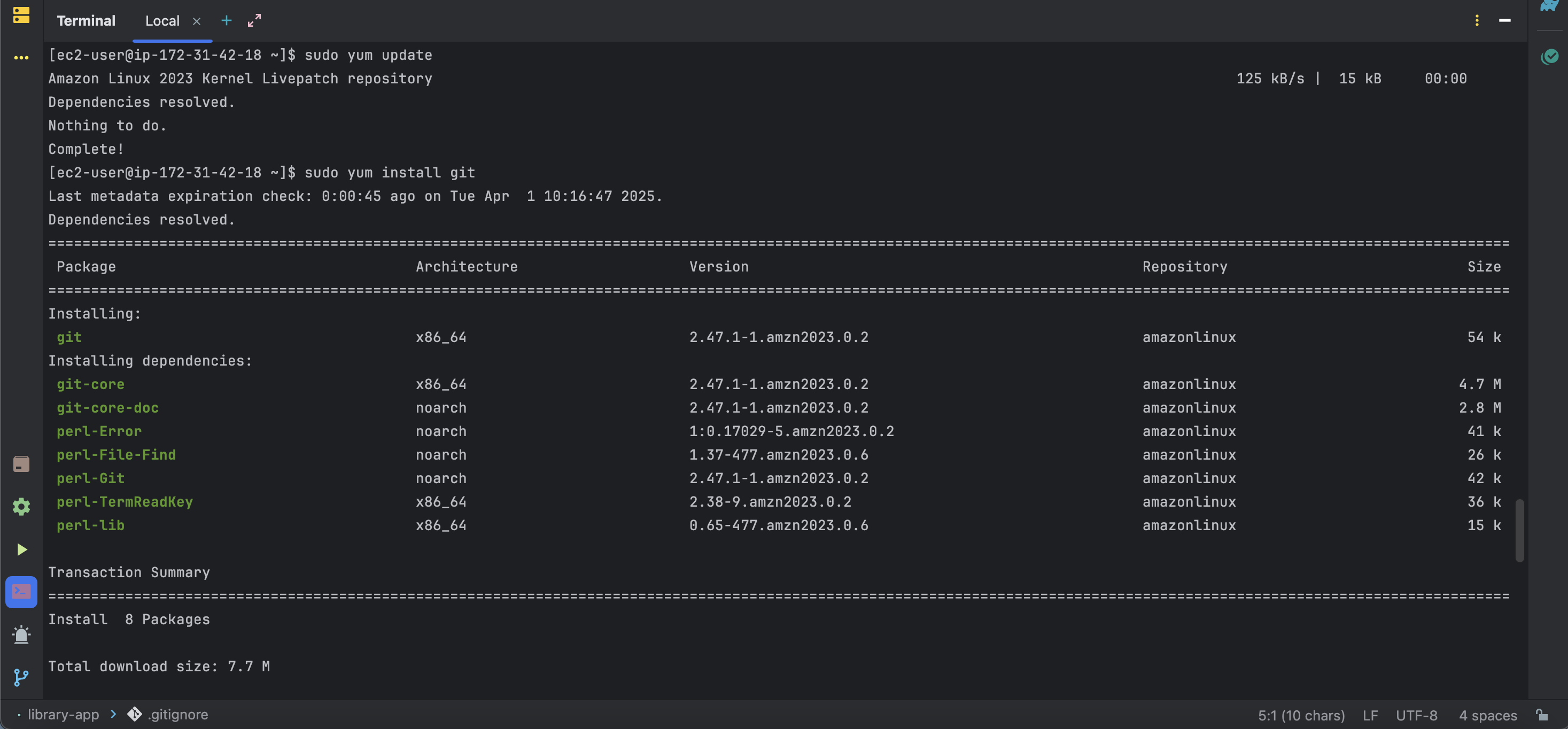Click the 125 kB/s download speed

point(1270,79)
